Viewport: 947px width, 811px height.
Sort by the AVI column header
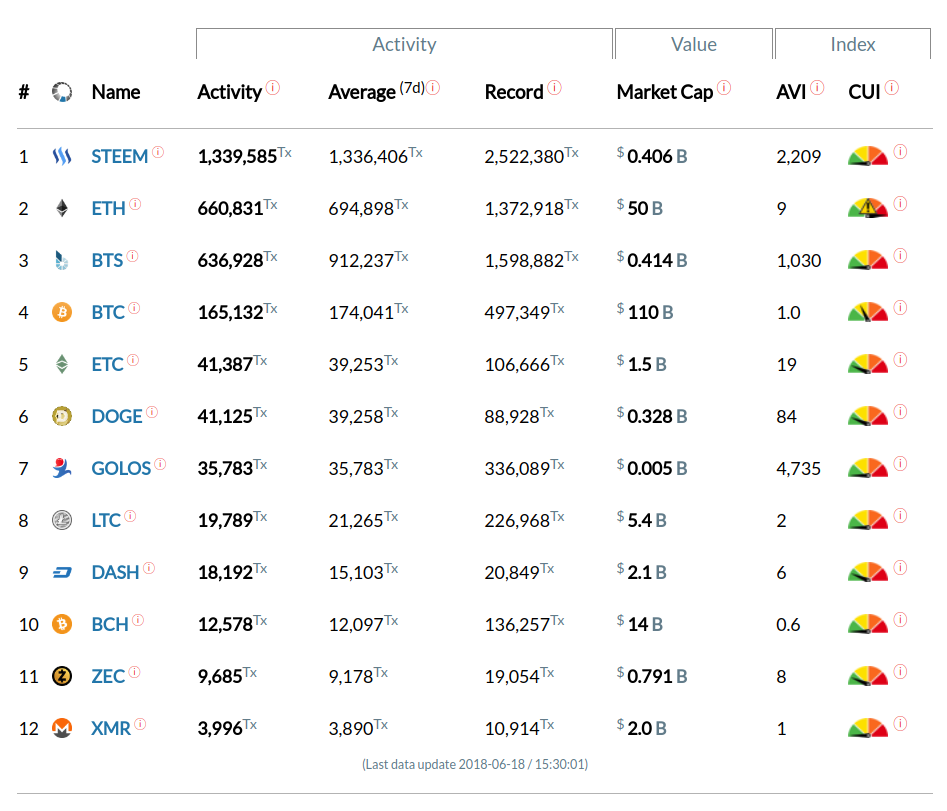(791, 92)
